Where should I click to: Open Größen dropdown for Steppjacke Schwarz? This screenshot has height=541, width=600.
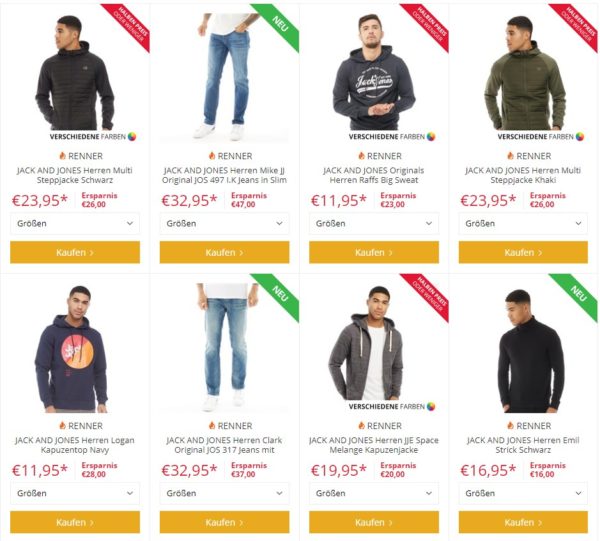[75, 224]
